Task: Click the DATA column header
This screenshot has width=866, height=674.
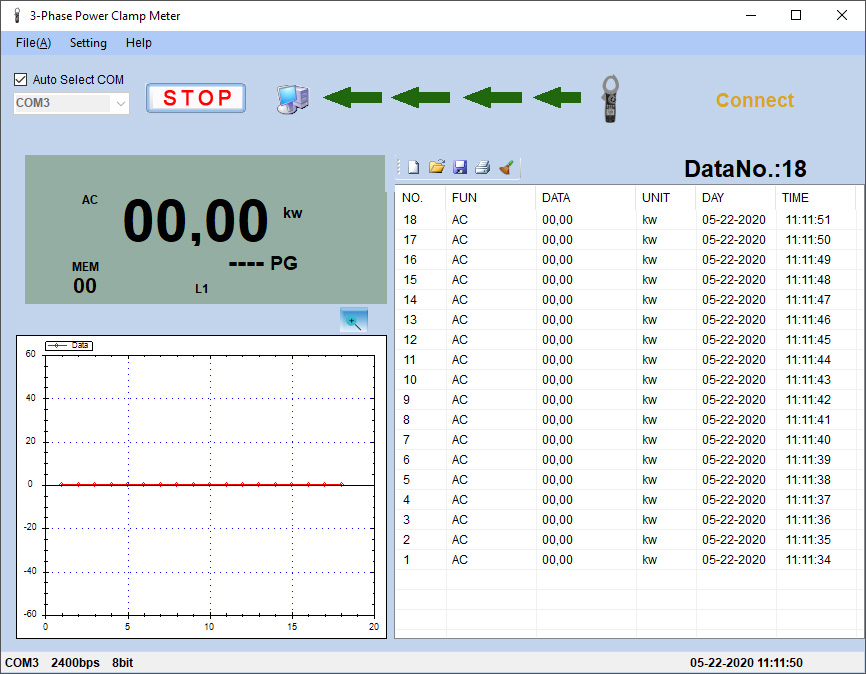Action: coord(556,197)
